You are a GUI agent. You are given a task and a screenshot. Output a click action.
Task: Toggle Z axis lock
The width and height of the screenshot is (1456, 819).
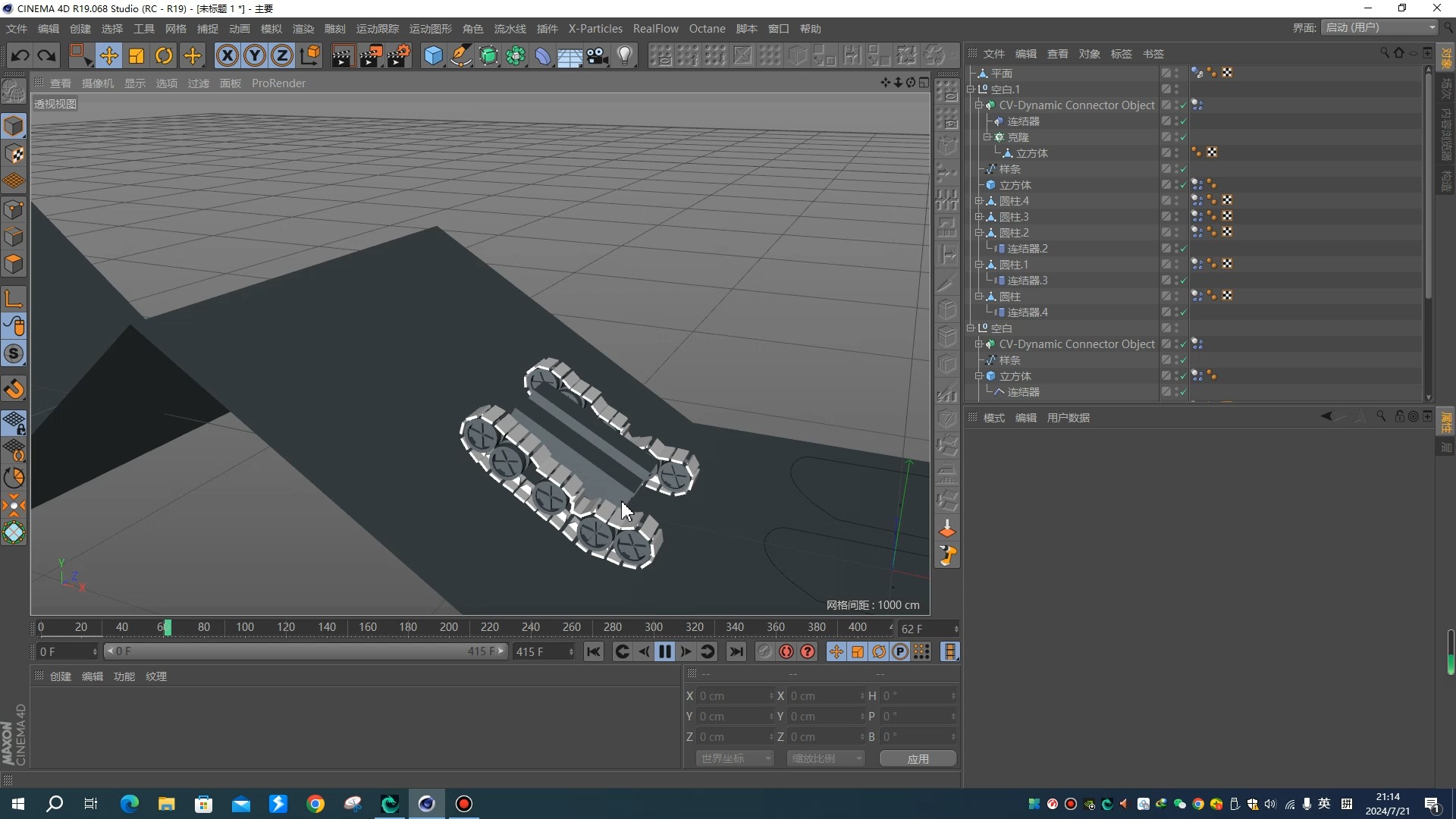click(x=282, y=55)
